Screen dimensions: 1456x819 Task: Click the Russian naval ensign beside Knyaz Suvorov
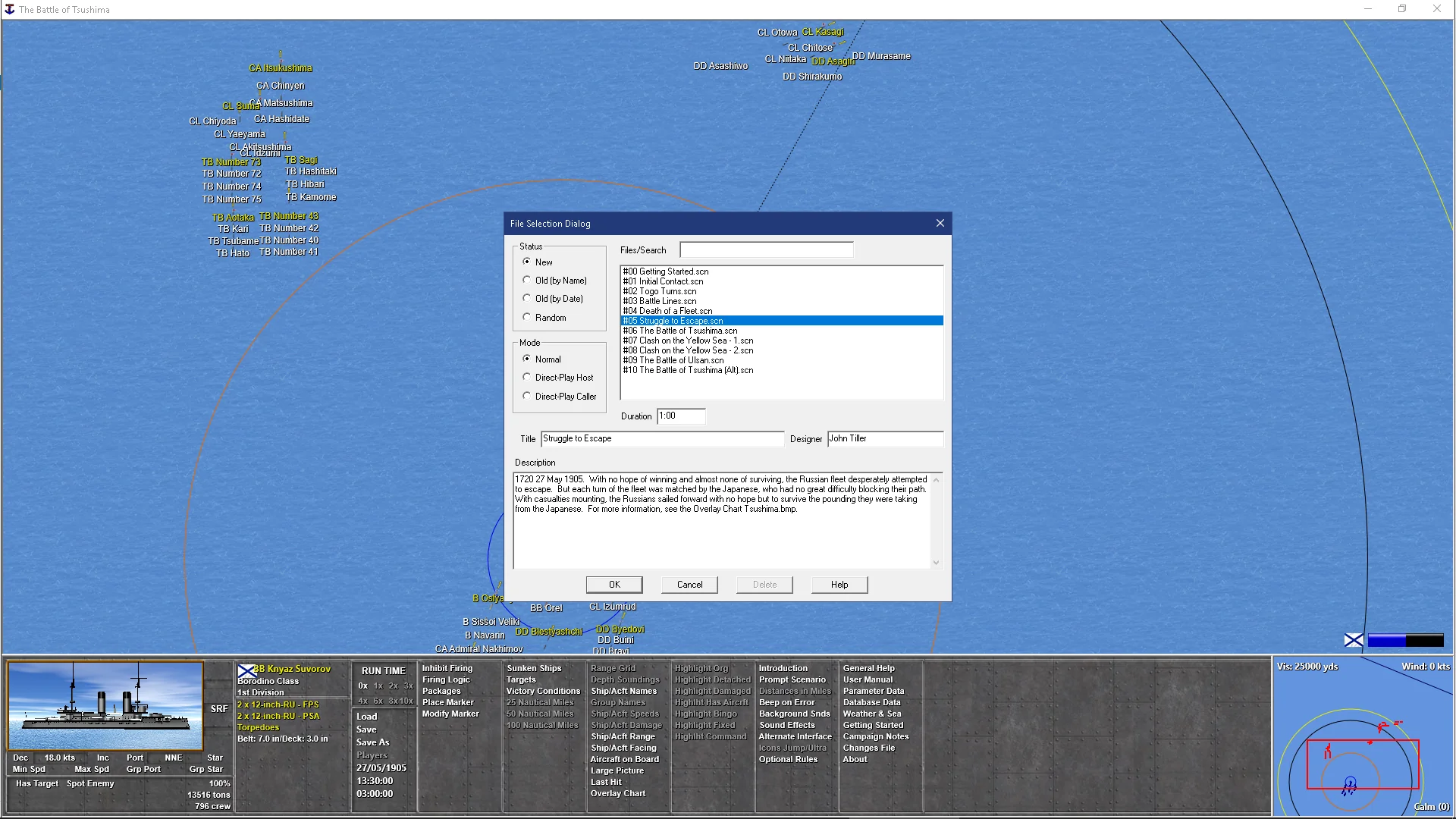[246, 670]
